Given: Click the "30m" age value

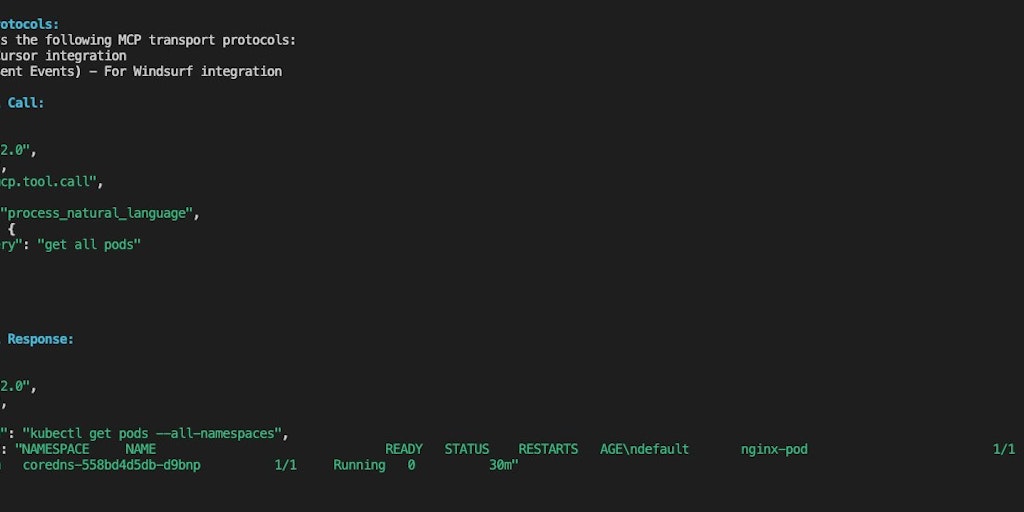Looking at the screenshot, I should (x=503, y=465).
